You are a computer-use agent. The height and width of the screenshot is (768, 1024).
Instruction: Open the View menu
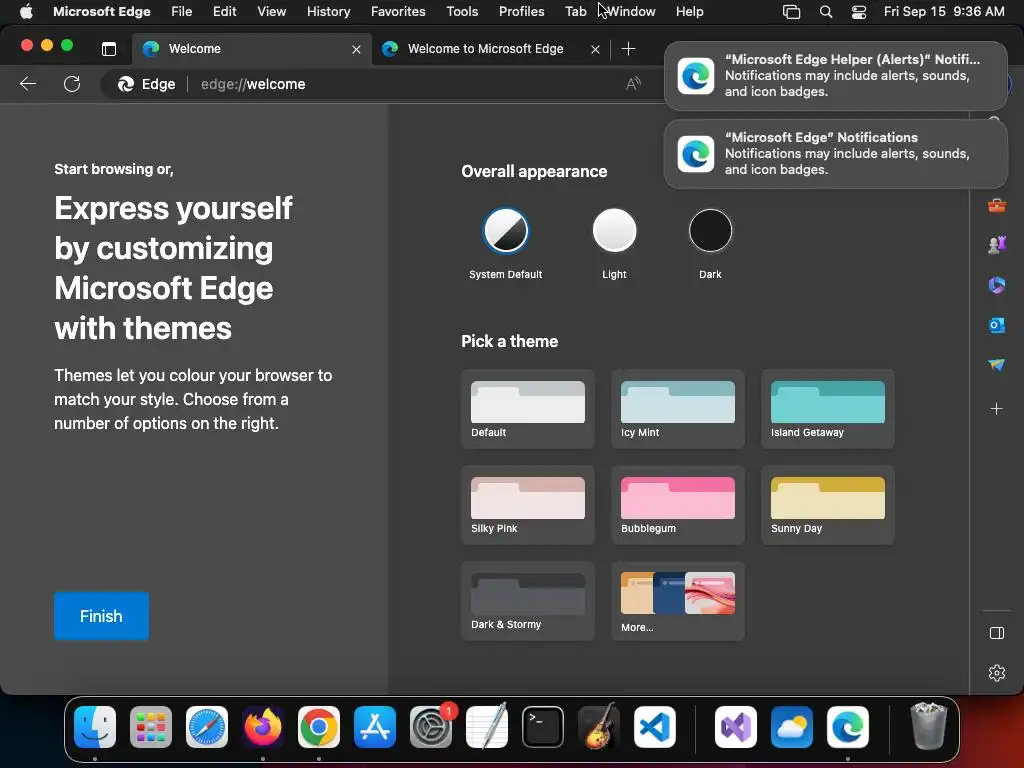[x=271, y=11]
